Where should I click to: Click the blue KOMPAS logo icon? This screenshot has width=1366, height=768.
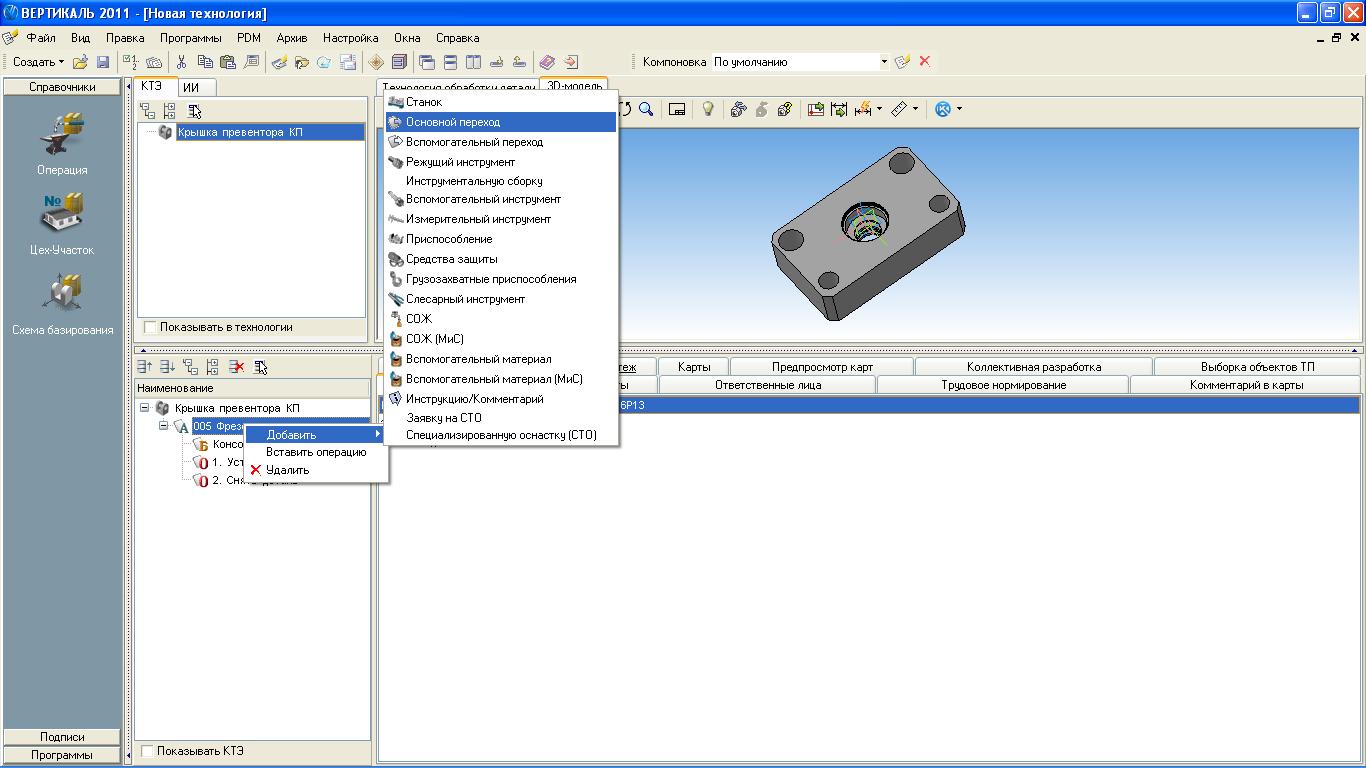point(943,109)
